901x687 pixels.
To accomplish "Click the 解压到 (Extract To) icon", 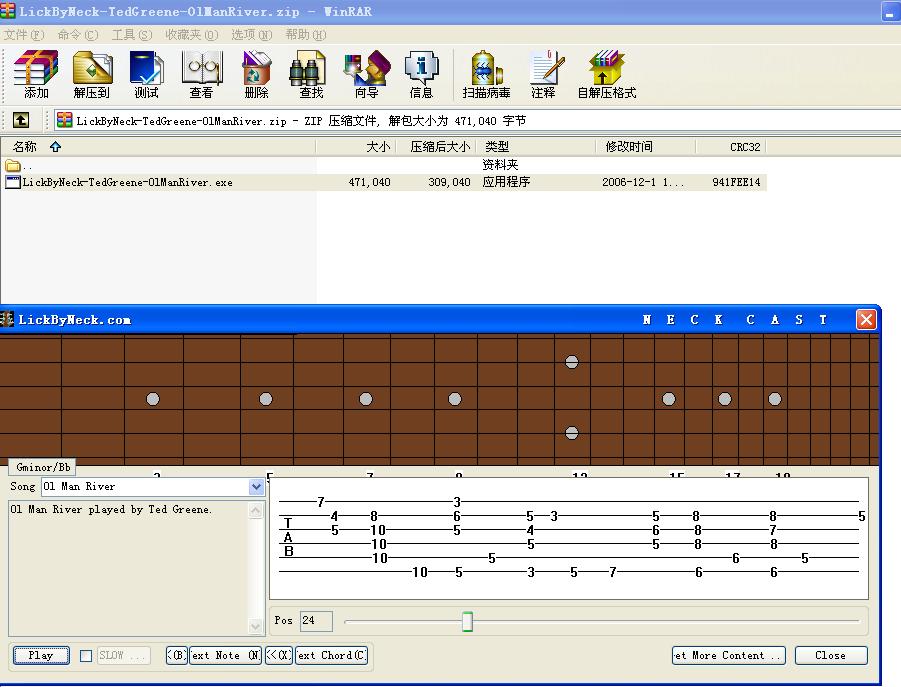I will [x=92, y=76].
